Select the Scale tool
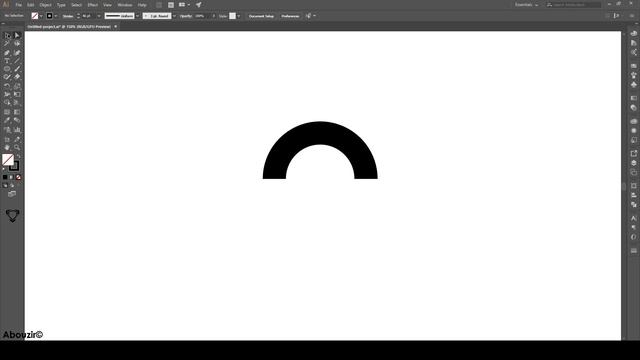The height and width of the screenshot is (360, 640). pyautogui.click(x=17, y=86)
